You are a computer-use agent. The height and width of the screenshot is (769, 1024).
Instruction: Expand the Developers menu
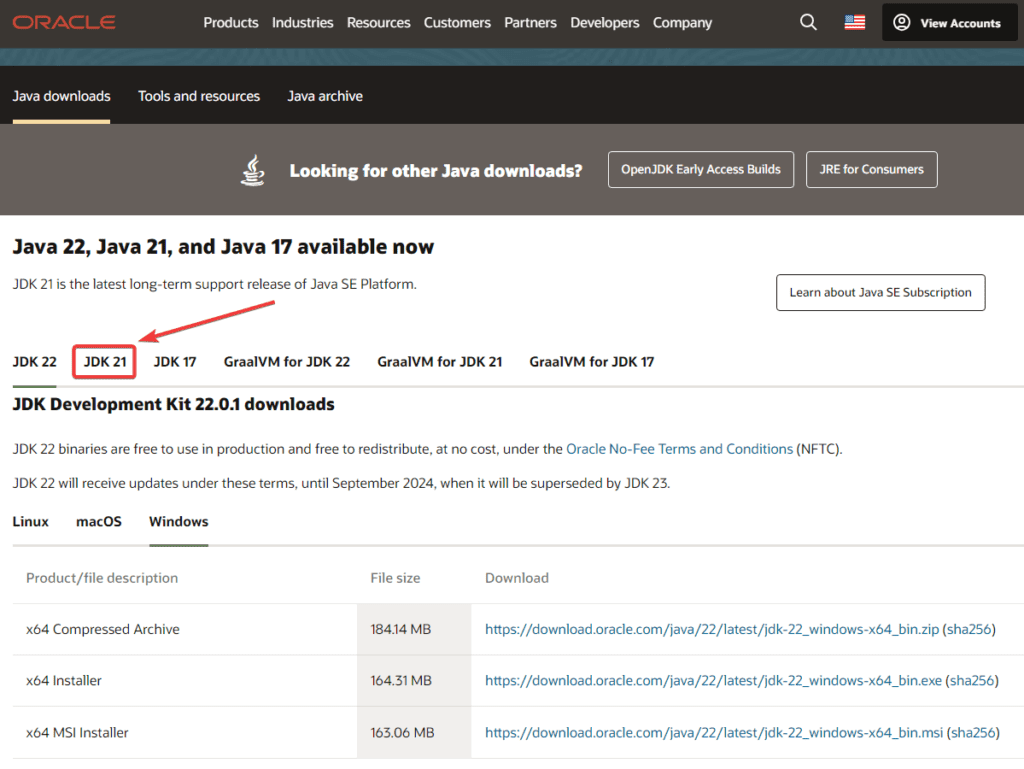[604, 22]
